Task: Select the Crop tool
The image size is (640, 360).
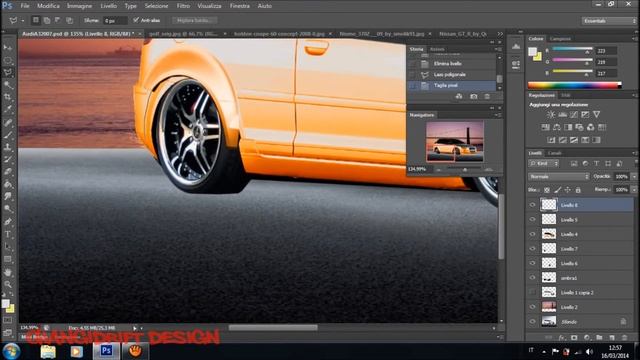Action: (x=8, y=97)
